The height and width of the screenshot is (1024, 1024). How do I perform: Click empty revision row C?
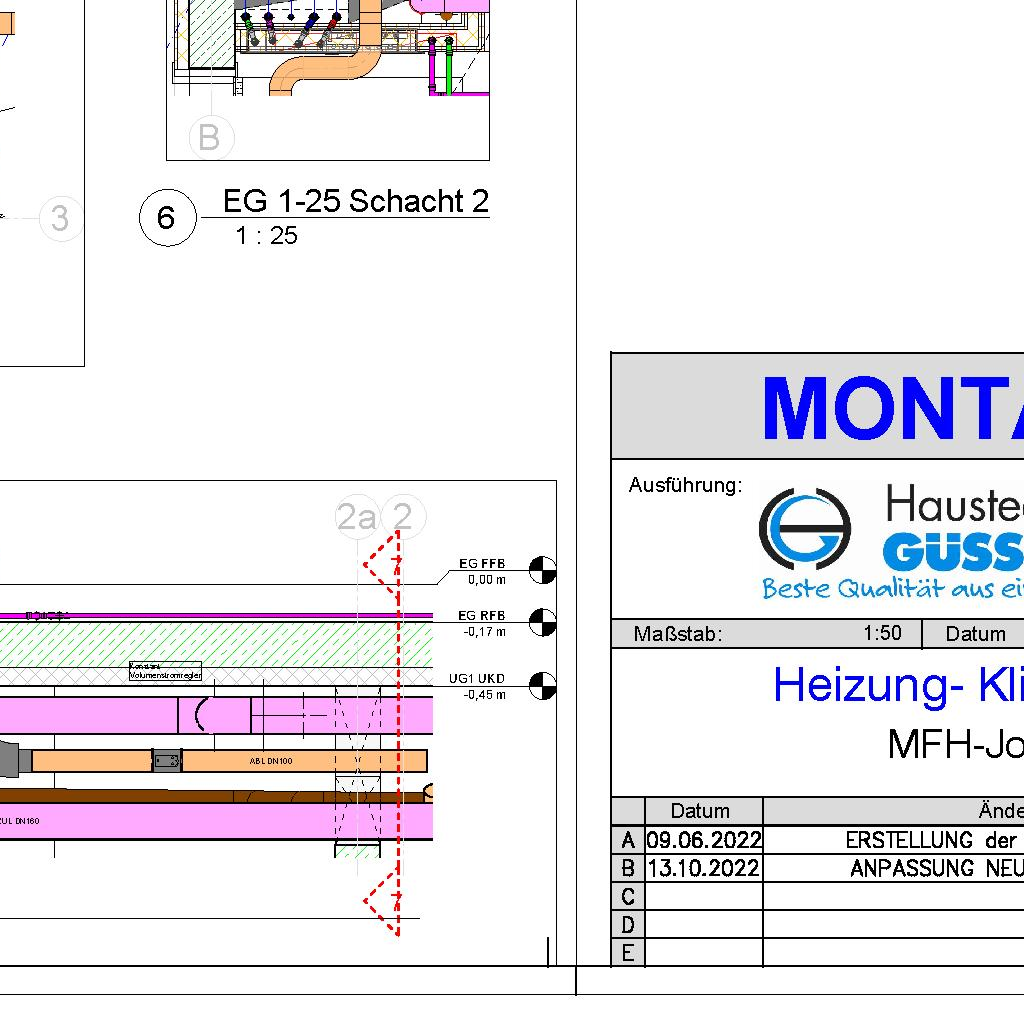pyautogui.click(x=820, y=895)
